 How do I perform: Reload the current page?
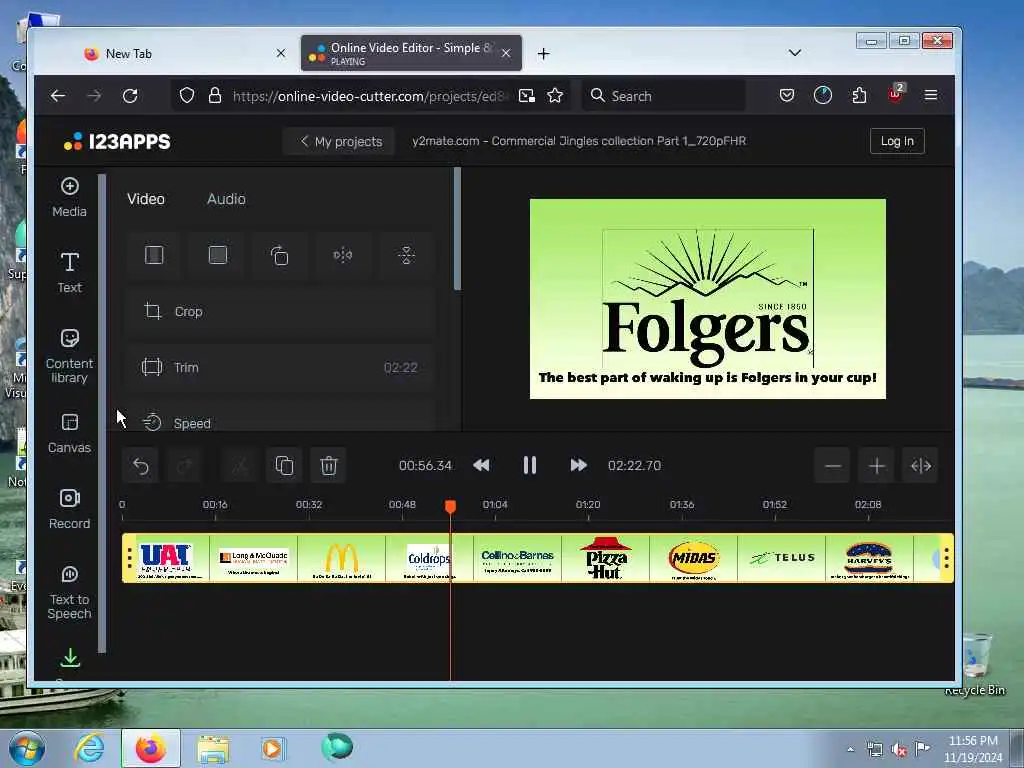(x=130, y=96)
